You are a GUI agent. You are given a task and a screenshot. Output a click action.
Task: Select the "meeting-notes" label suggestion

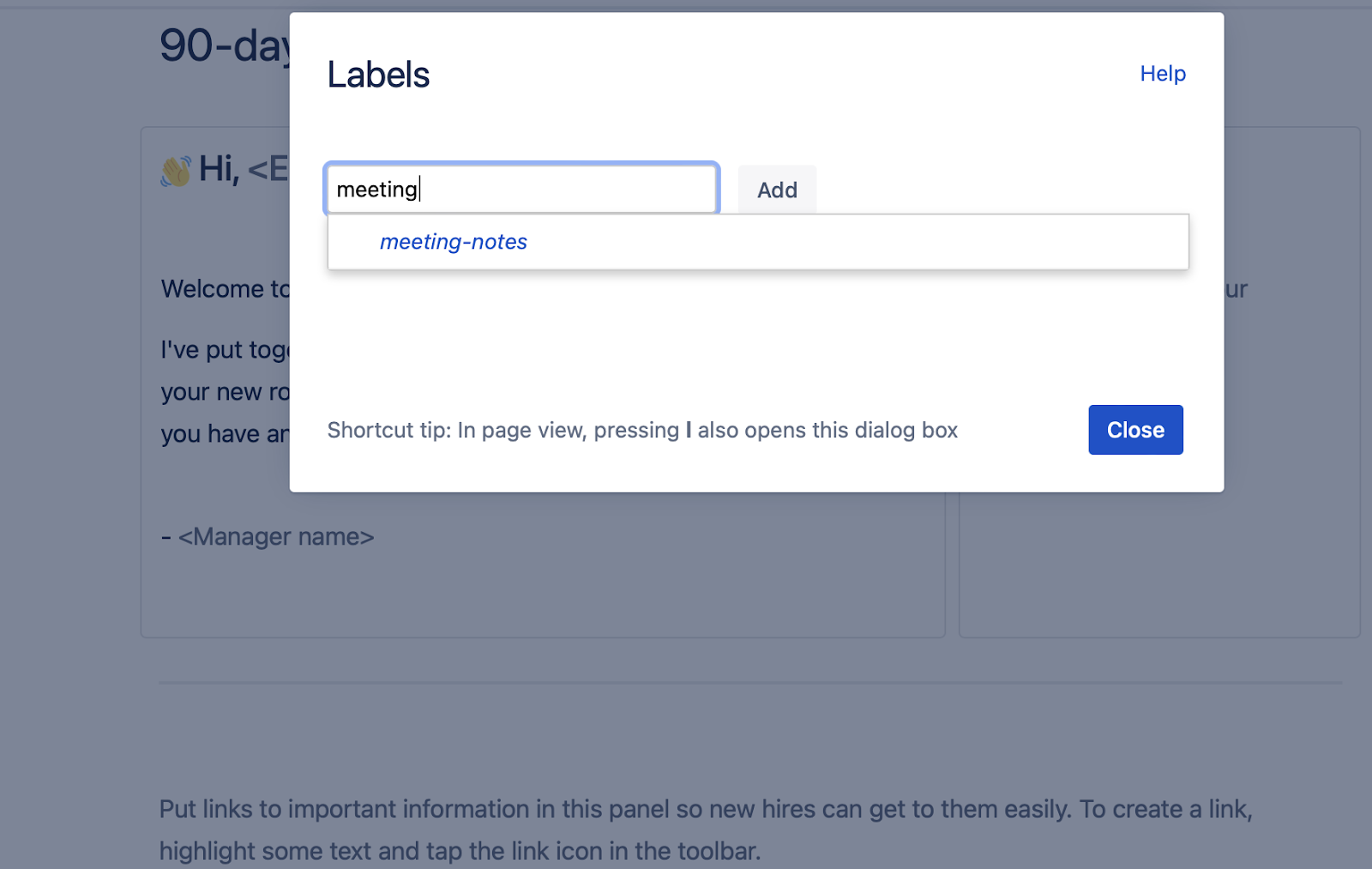[453, 242]
